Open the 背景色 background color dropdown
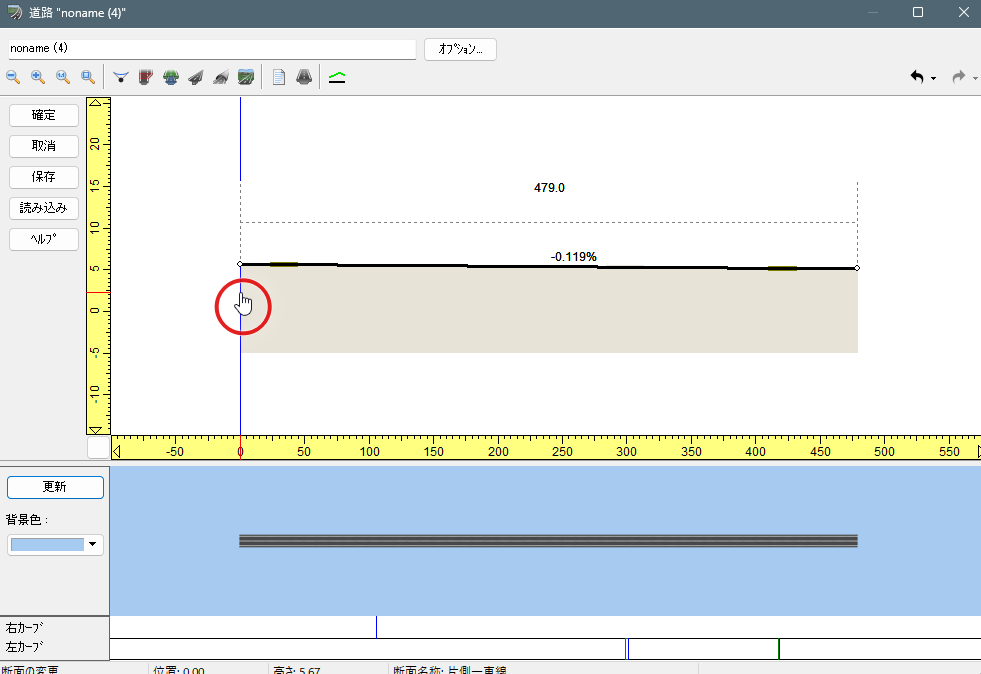Screen dimensions: 981x674 click(x=55, y=544)
